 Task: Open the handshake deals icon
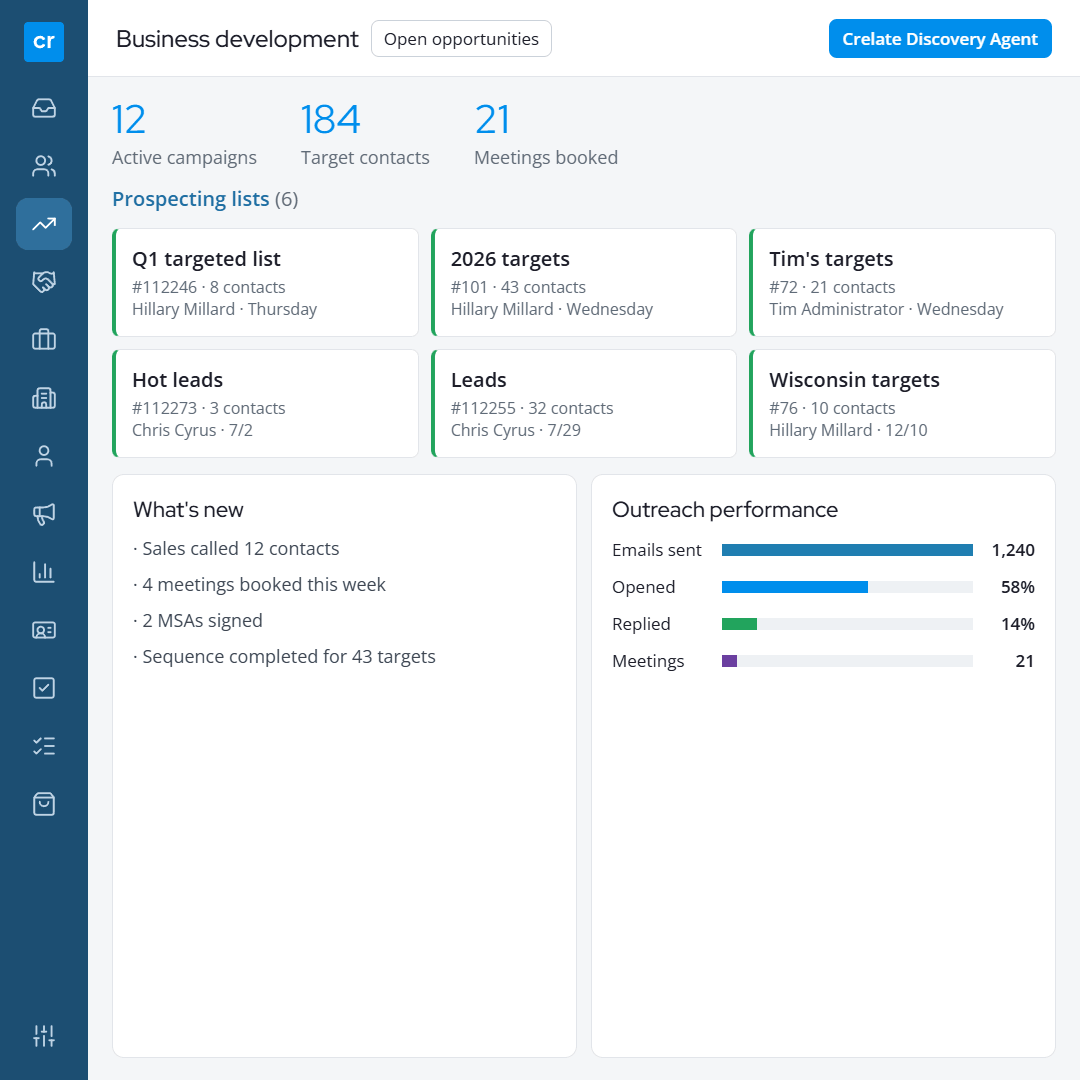pos(44,282)
